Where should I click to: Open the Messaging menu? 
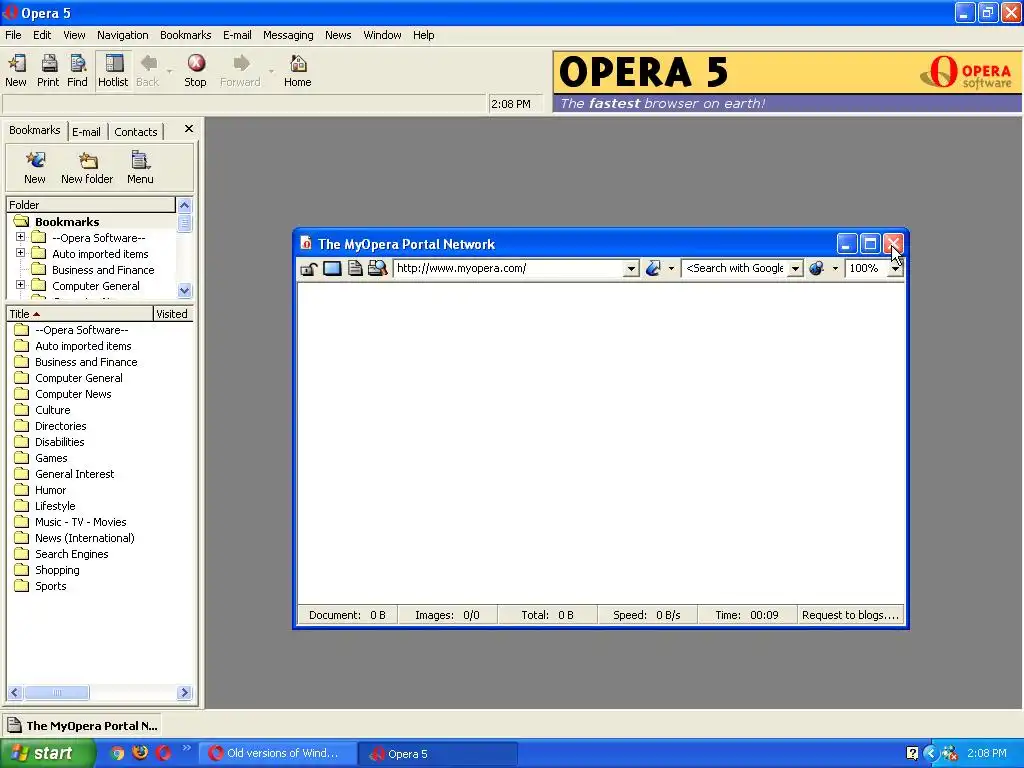point(288,35)
